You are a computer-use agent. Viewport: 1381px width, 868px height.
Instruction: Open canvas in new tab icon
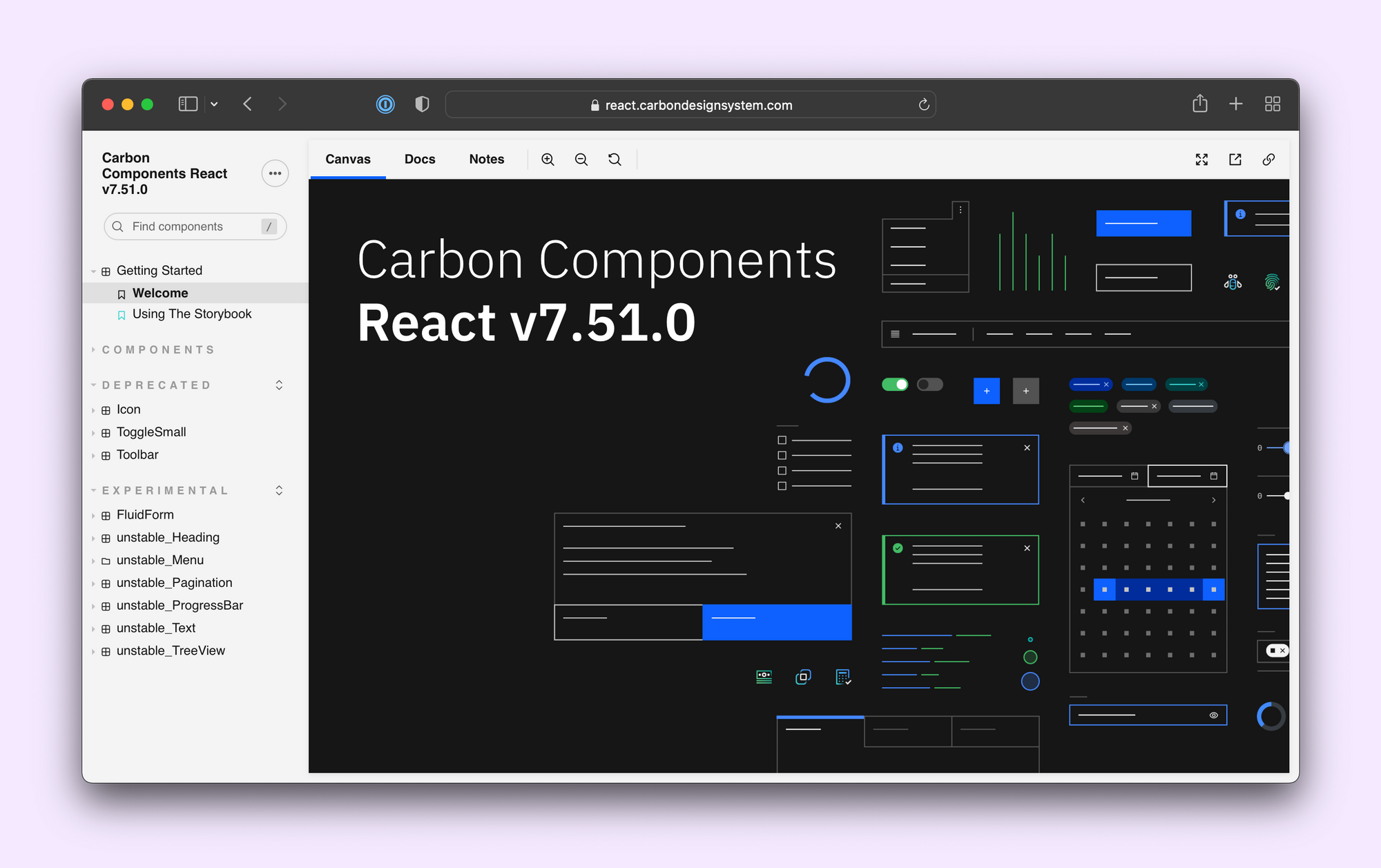click(1235, 160)
